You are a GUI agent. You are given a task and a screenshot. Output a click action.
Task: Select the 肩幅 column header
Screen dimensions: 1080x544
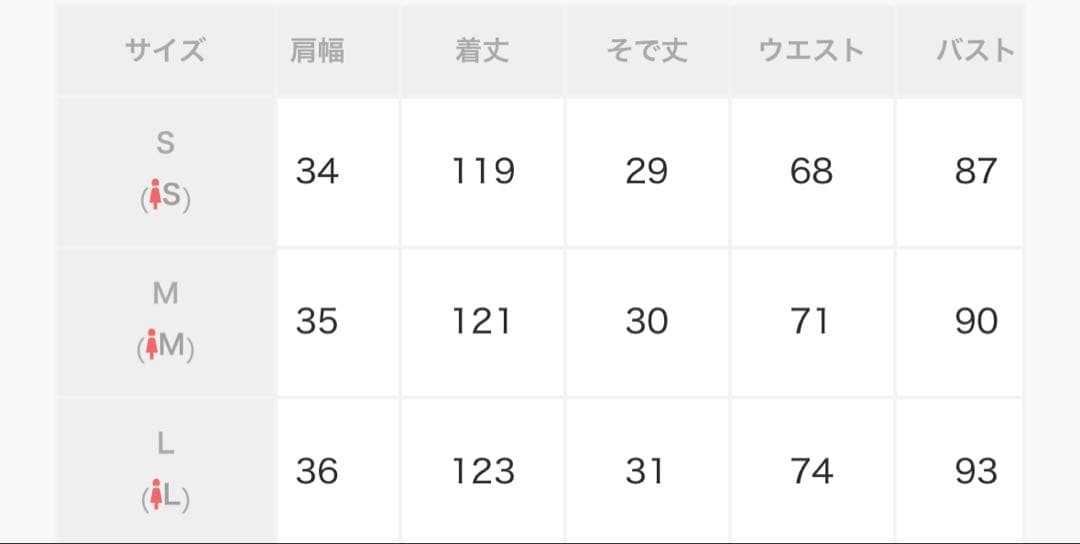pos(317,51)
